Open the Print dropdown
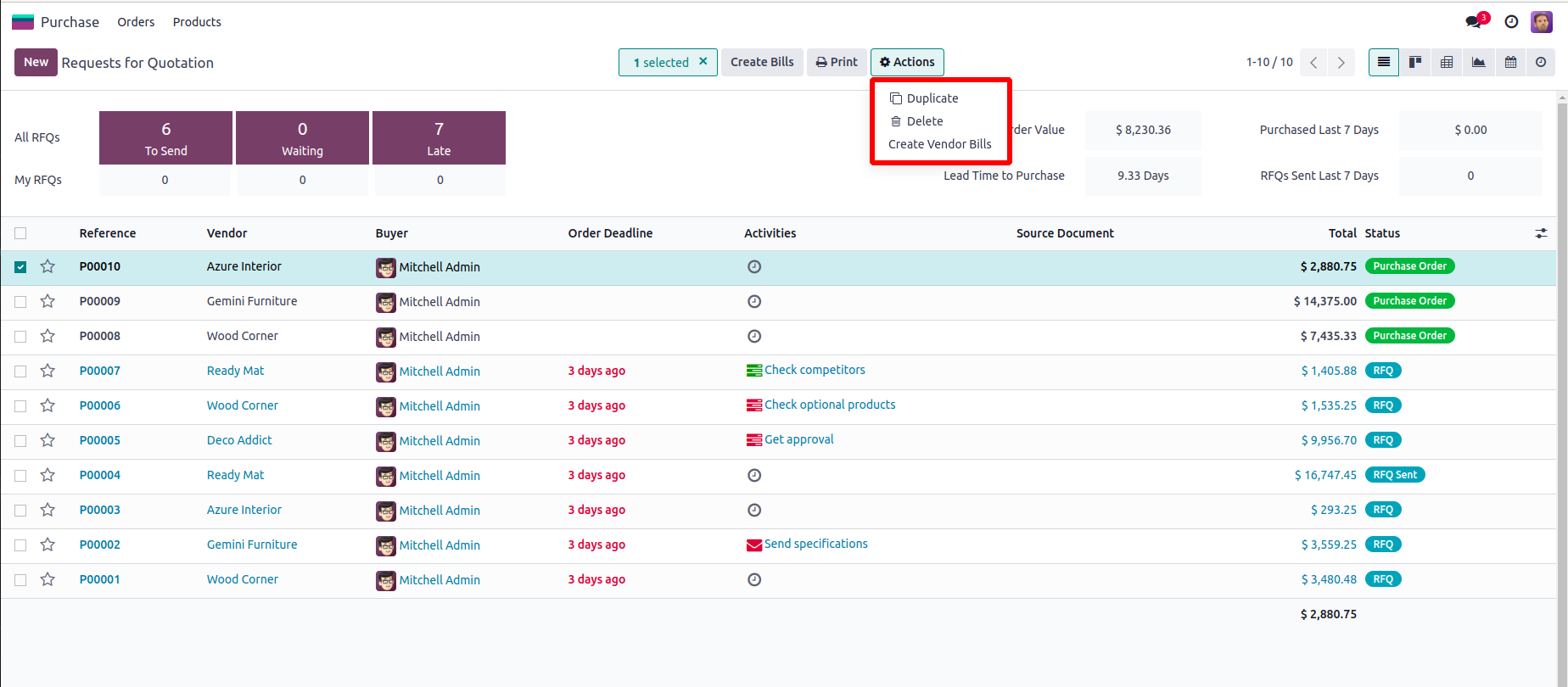The height and width of the screenshot is (687, 1568). pyautogui.click(x=837, y=62)
